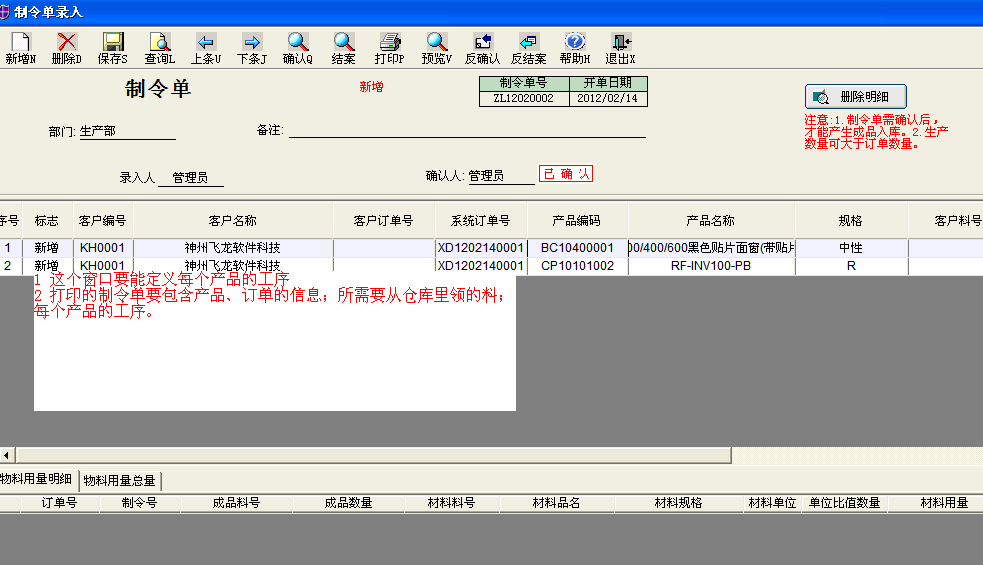Select product code cell BC10400001
The height and width of the screenshot is (565, 983).
[x=577, y=247]
